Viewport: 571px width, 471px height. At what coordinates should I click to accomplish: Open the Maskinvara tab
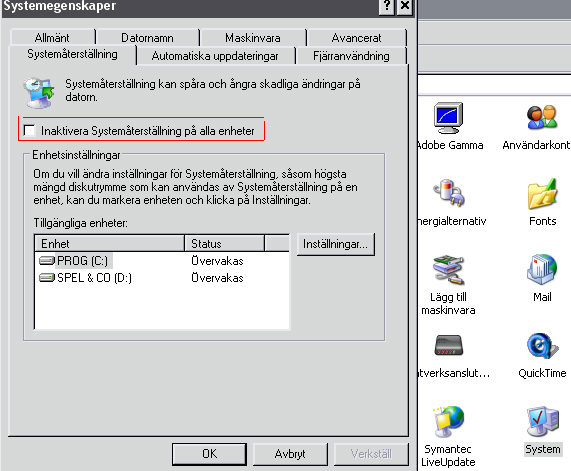[253, 38]
